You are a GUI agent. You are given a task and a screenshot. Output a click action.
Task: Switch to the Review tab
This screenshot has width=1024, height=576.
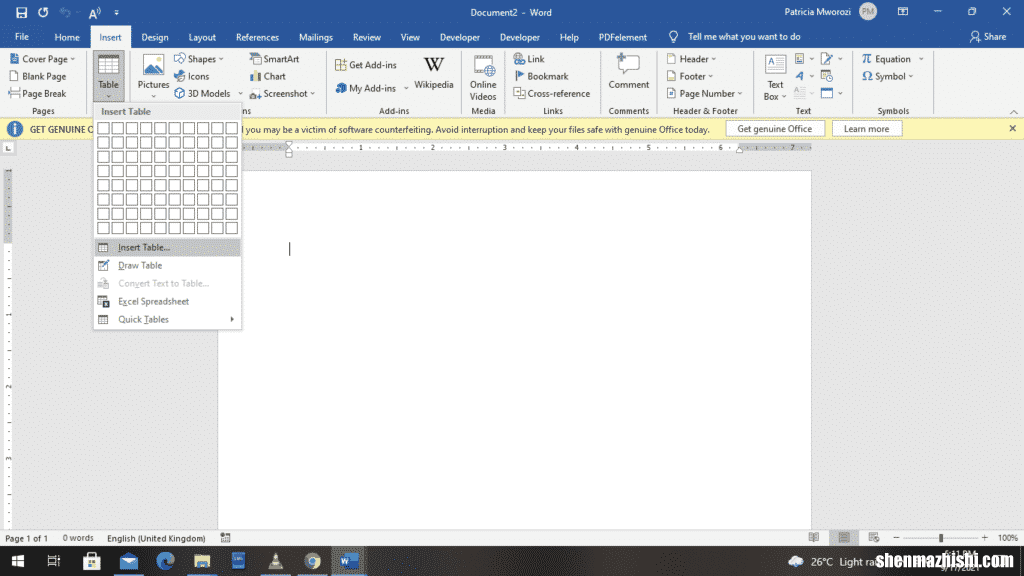point(366,37)
